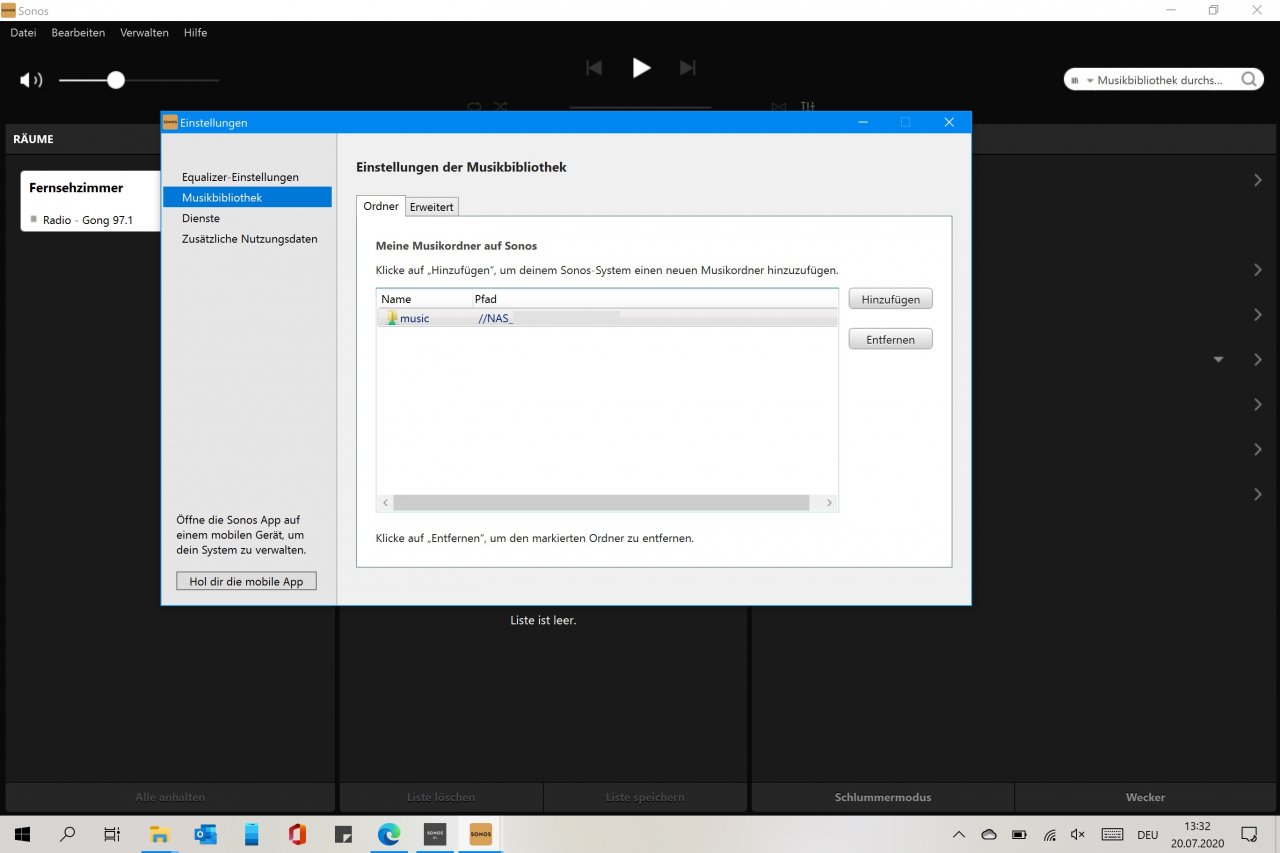Open the Windows Start menu
Screen dimensions: 1280x853
click(22, 834)
